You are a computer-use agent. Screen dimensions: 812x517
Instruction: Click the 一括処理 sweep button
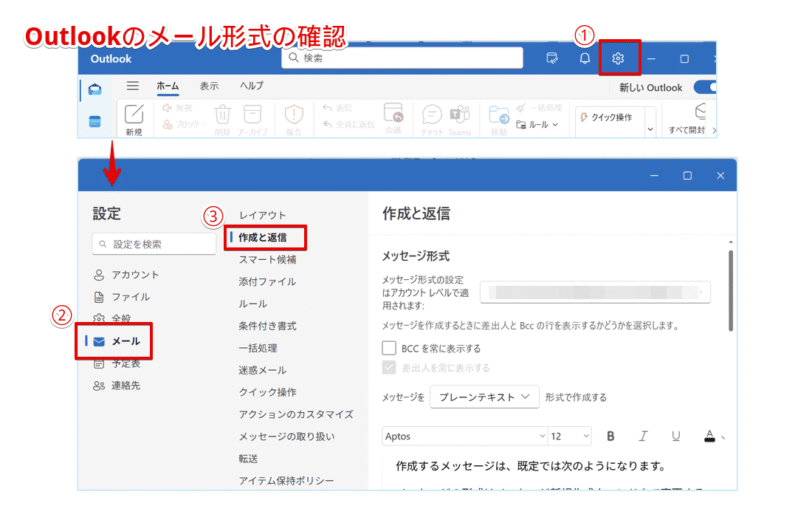click(540, 108)
